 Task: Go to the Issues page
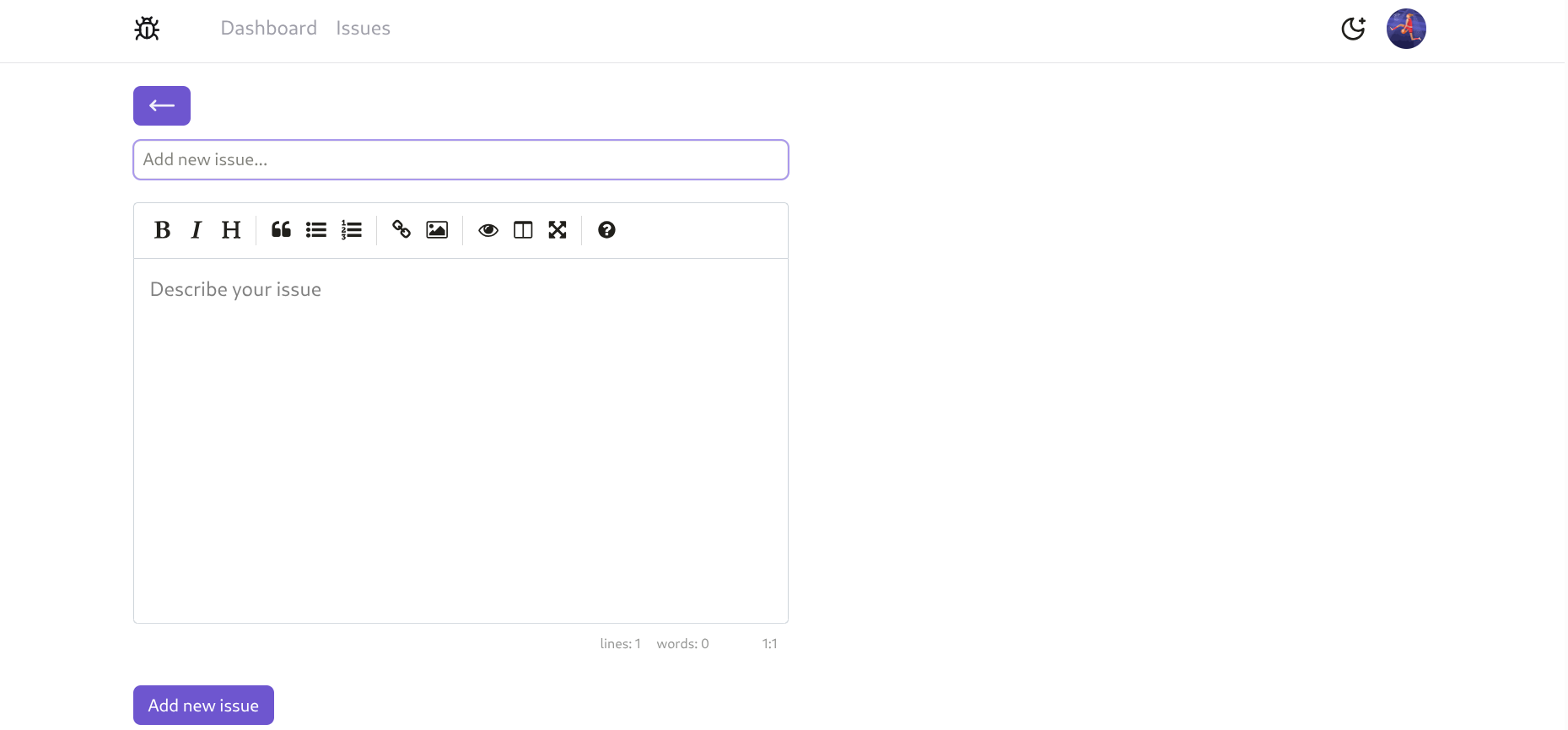click(x=363, y=29)
